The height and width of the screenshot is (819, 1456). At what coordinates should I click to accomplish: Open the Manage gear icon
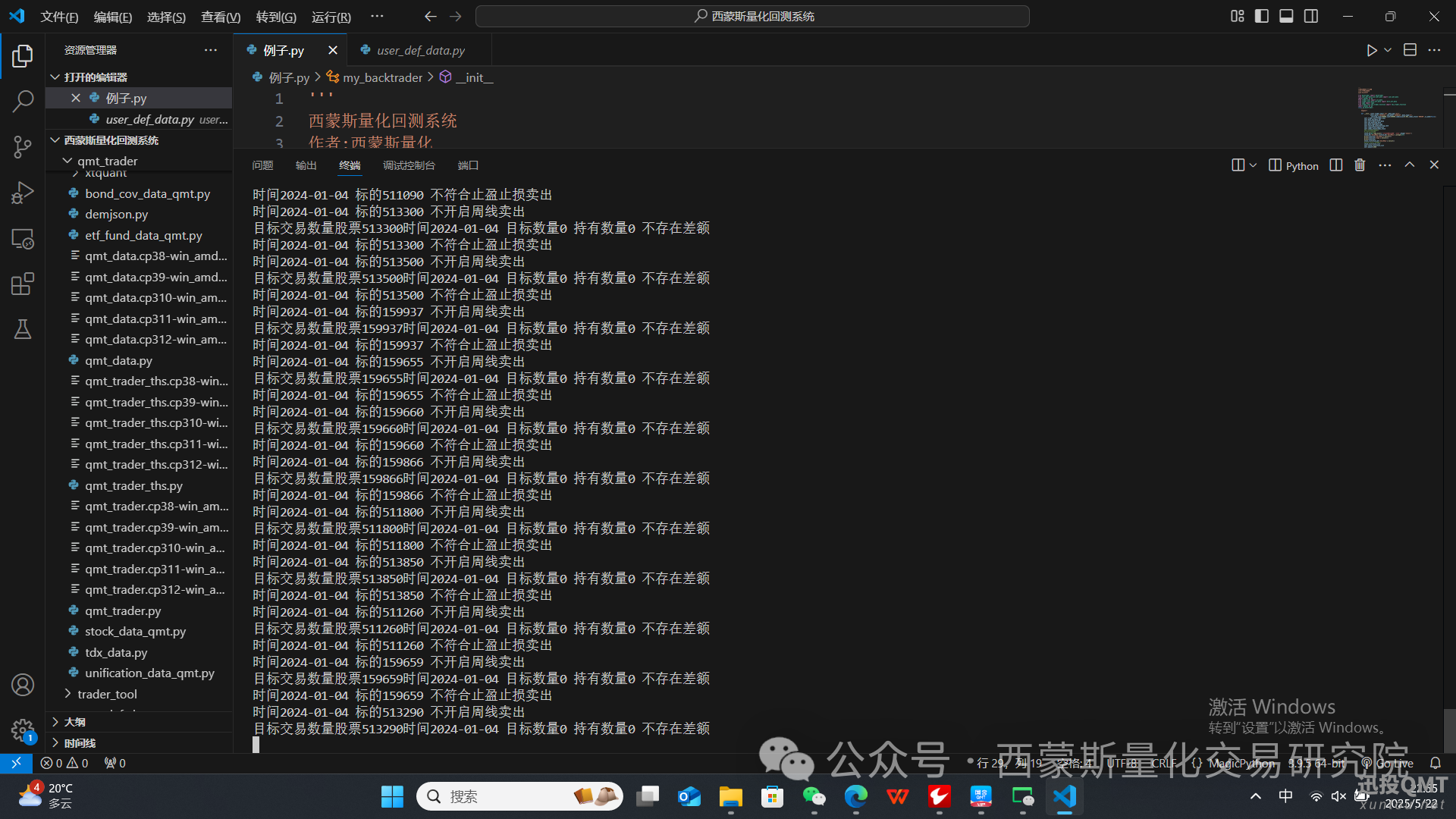[23, 730]
